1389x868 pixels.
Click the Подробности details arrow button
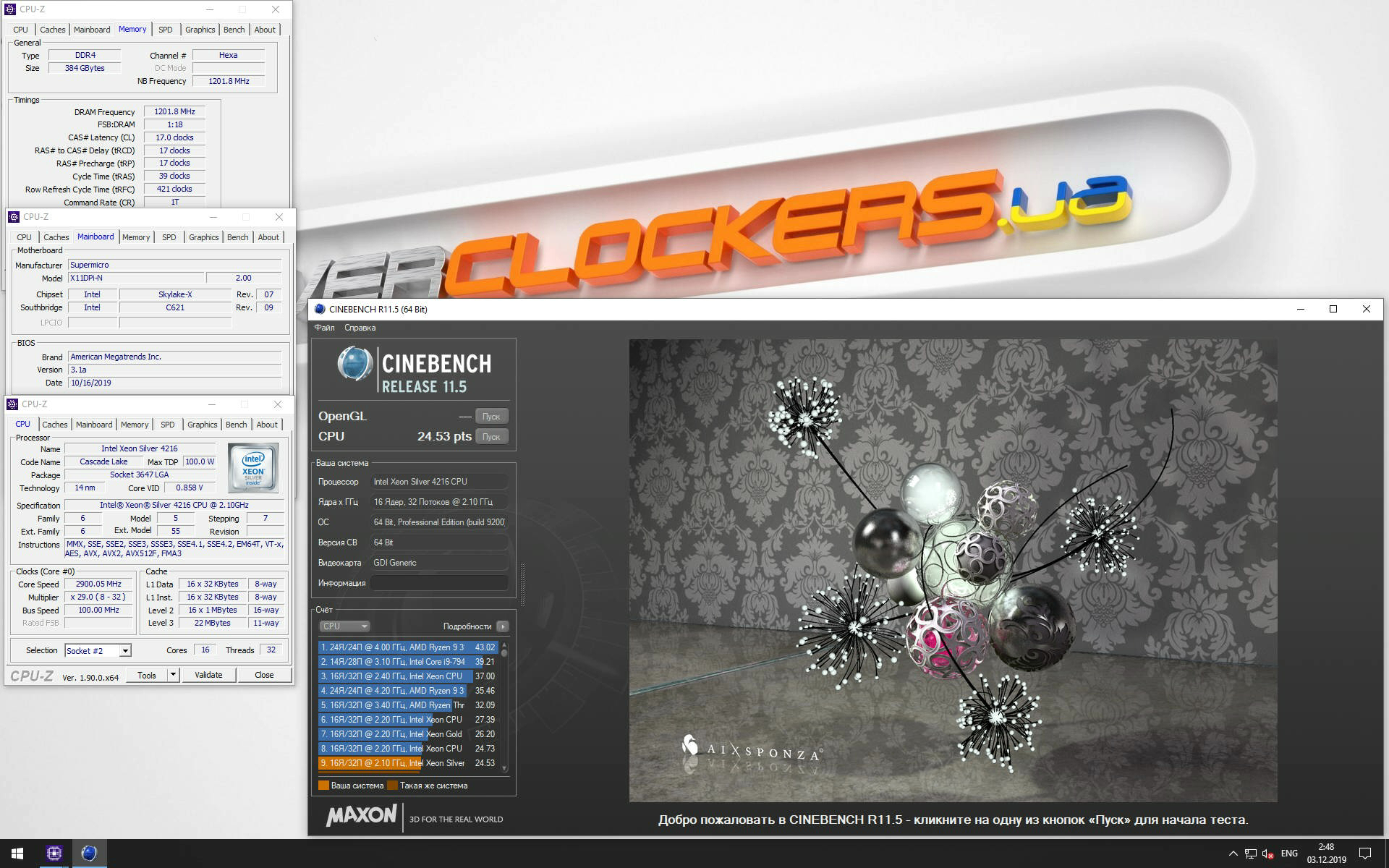[502, 626]
